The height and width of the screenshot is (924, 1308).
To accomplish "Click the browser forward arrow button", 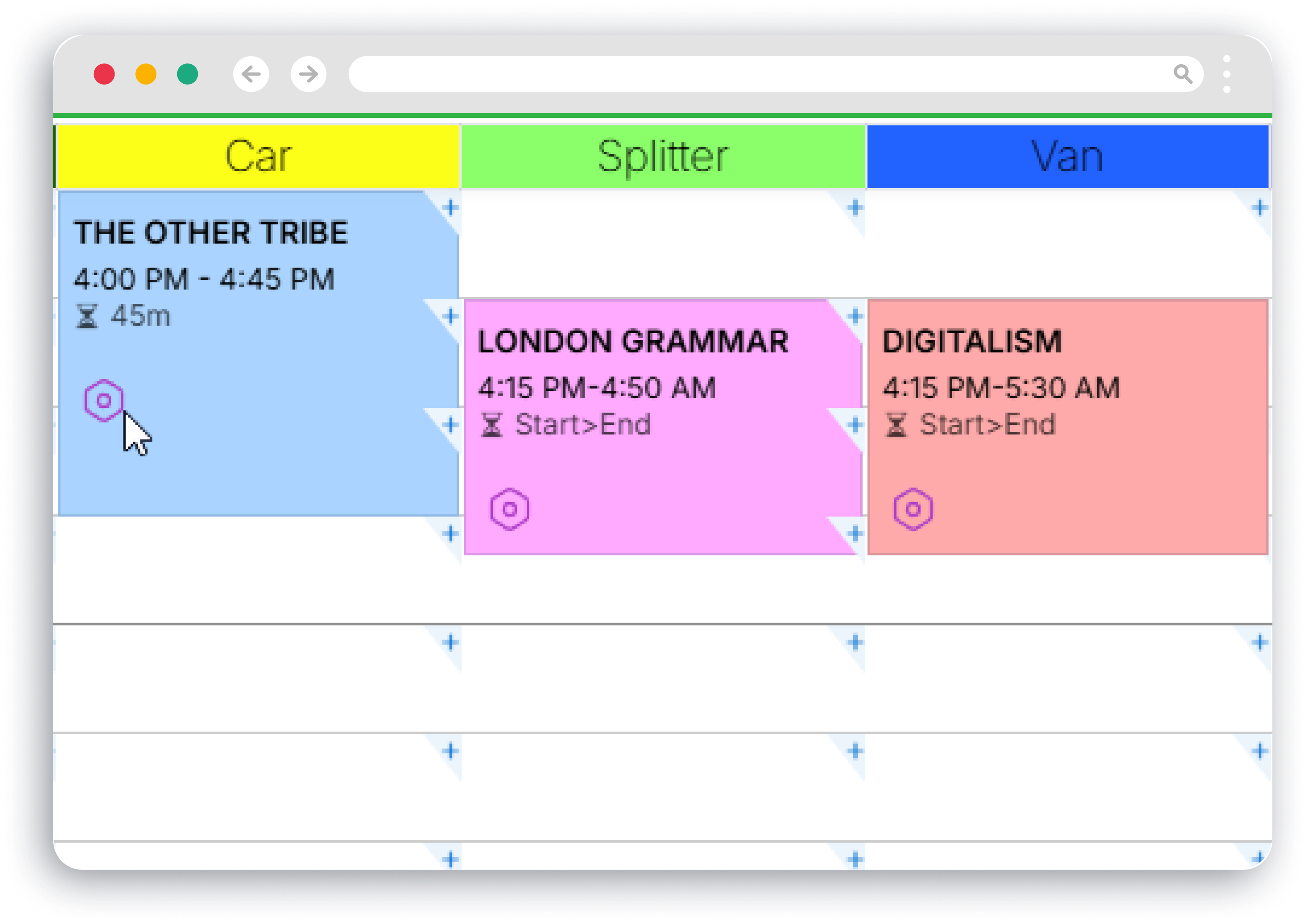I will tap(309, 74).
